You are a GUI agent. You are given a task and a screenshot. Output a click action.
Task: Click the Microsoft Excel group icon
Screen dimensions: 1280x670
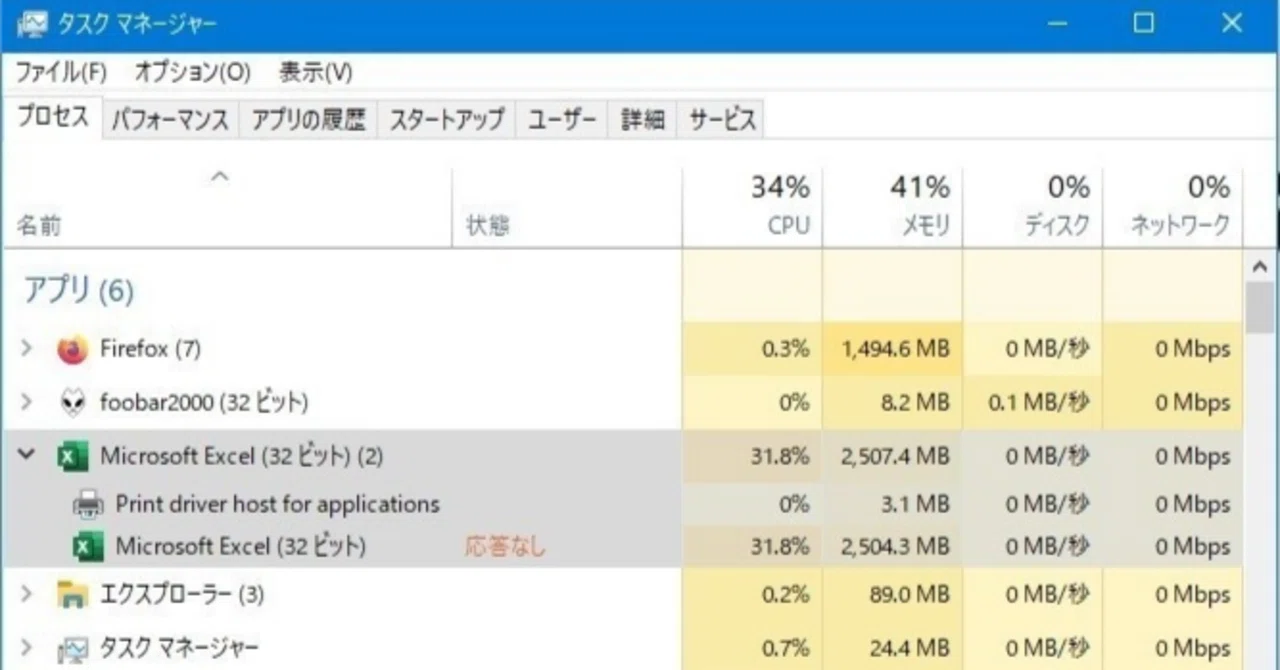72,457
